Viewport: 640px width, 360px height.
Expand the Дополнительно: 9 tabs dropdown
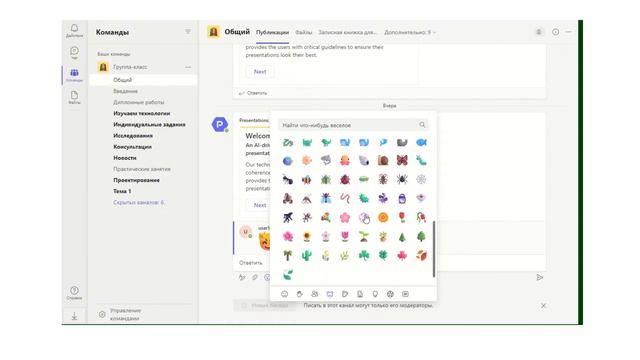(x=410, y=32)
